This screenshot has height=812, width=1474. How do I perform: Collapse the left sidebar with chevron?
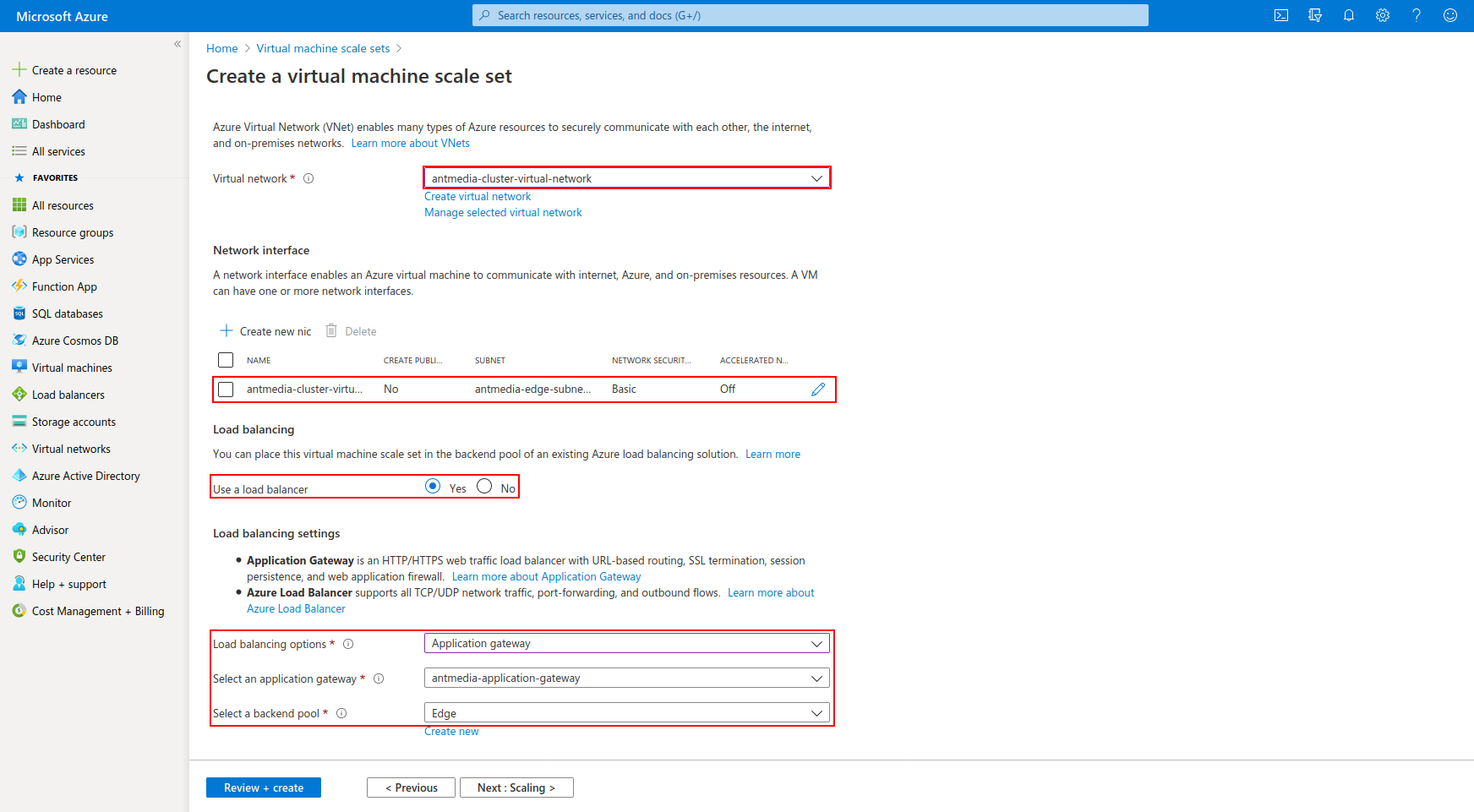click(x=177, y=44)
